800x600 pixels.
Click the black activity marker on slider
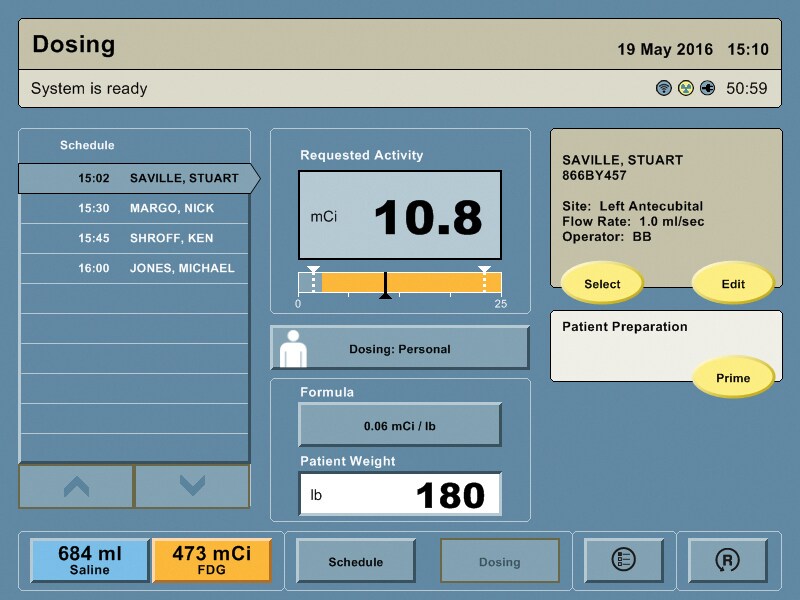tap(386, 285)
